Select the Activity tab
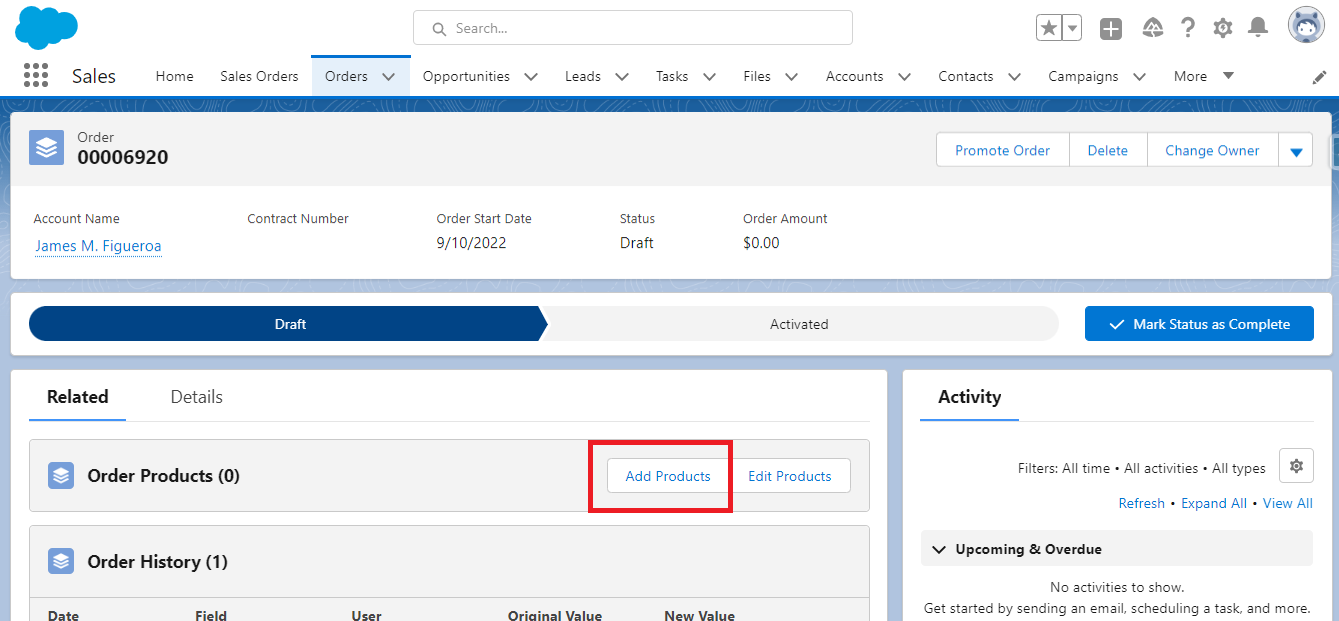The image size is (1339, 621). (x=970, y=397)
